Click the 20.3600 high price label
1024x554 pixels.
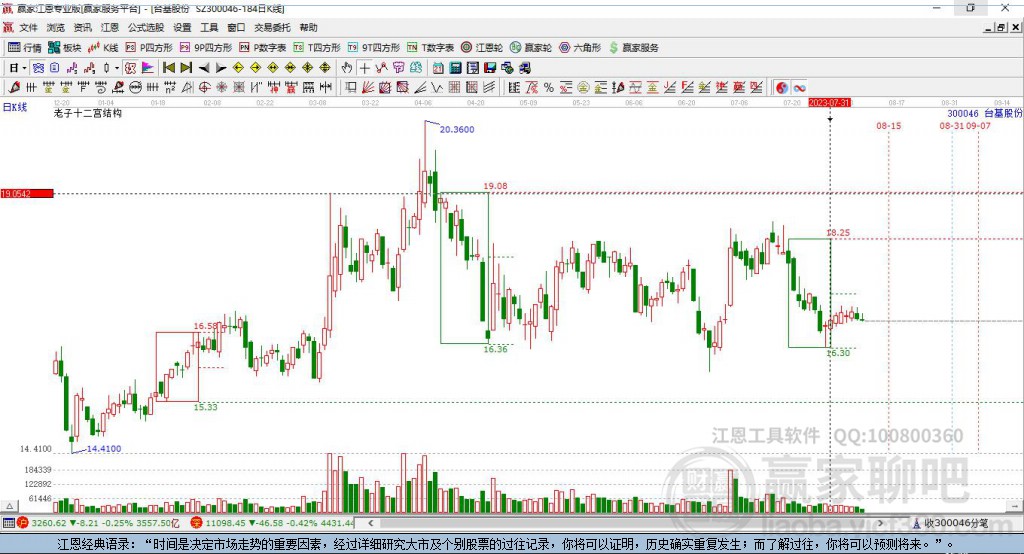pyautogui.click(x=457, y=129)
